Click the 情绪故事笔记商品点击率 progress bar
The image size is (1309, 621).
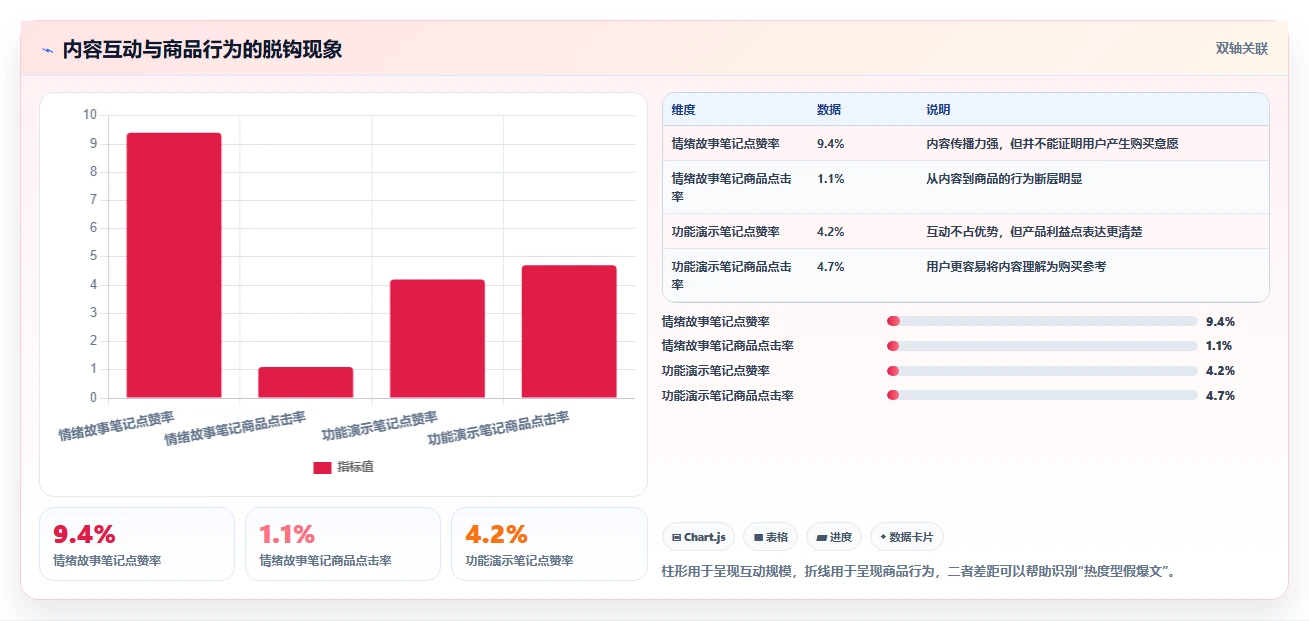[x=1042, y=346]
